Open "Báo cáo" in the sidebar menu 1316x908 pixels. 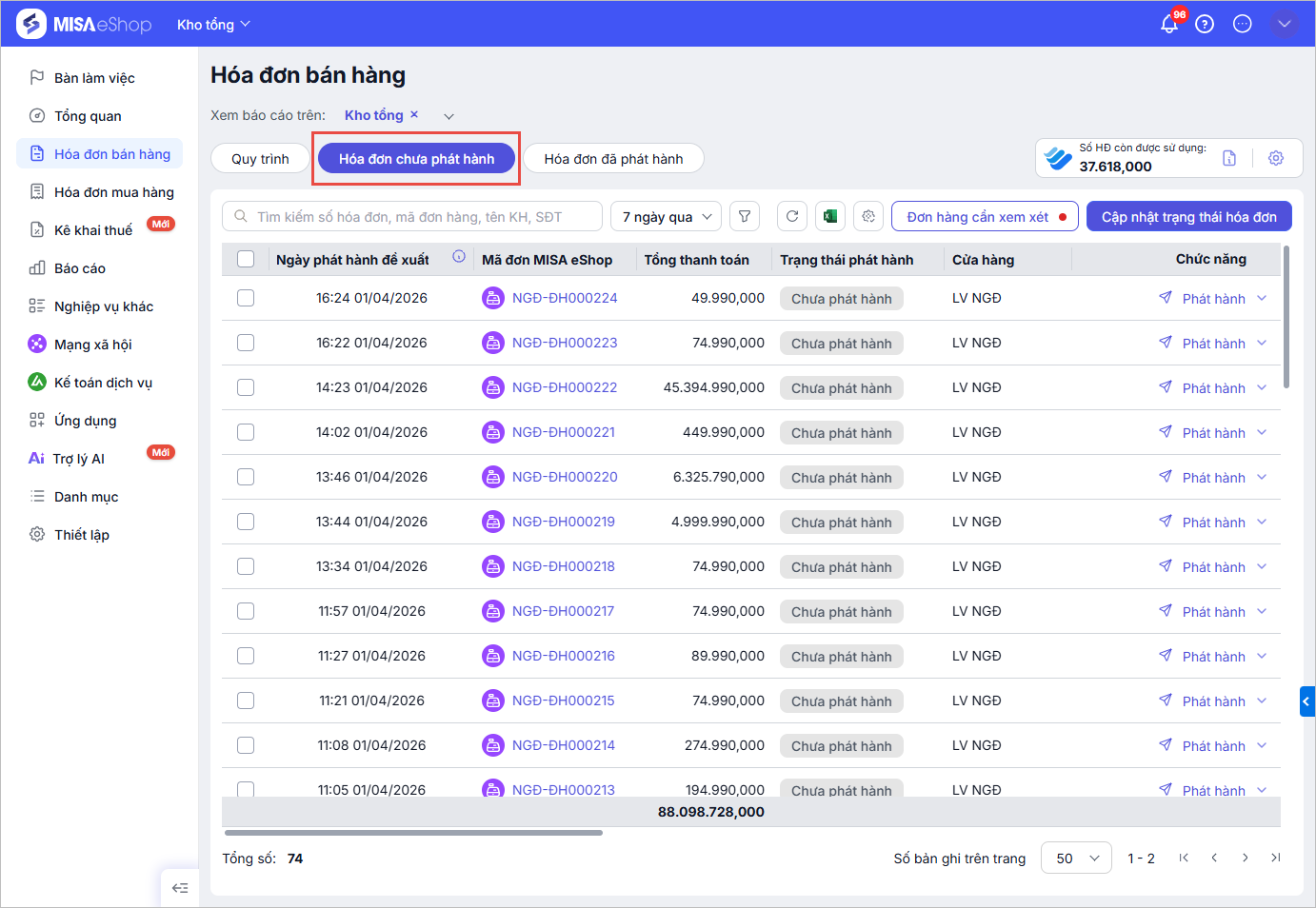(x=80, y=268)
